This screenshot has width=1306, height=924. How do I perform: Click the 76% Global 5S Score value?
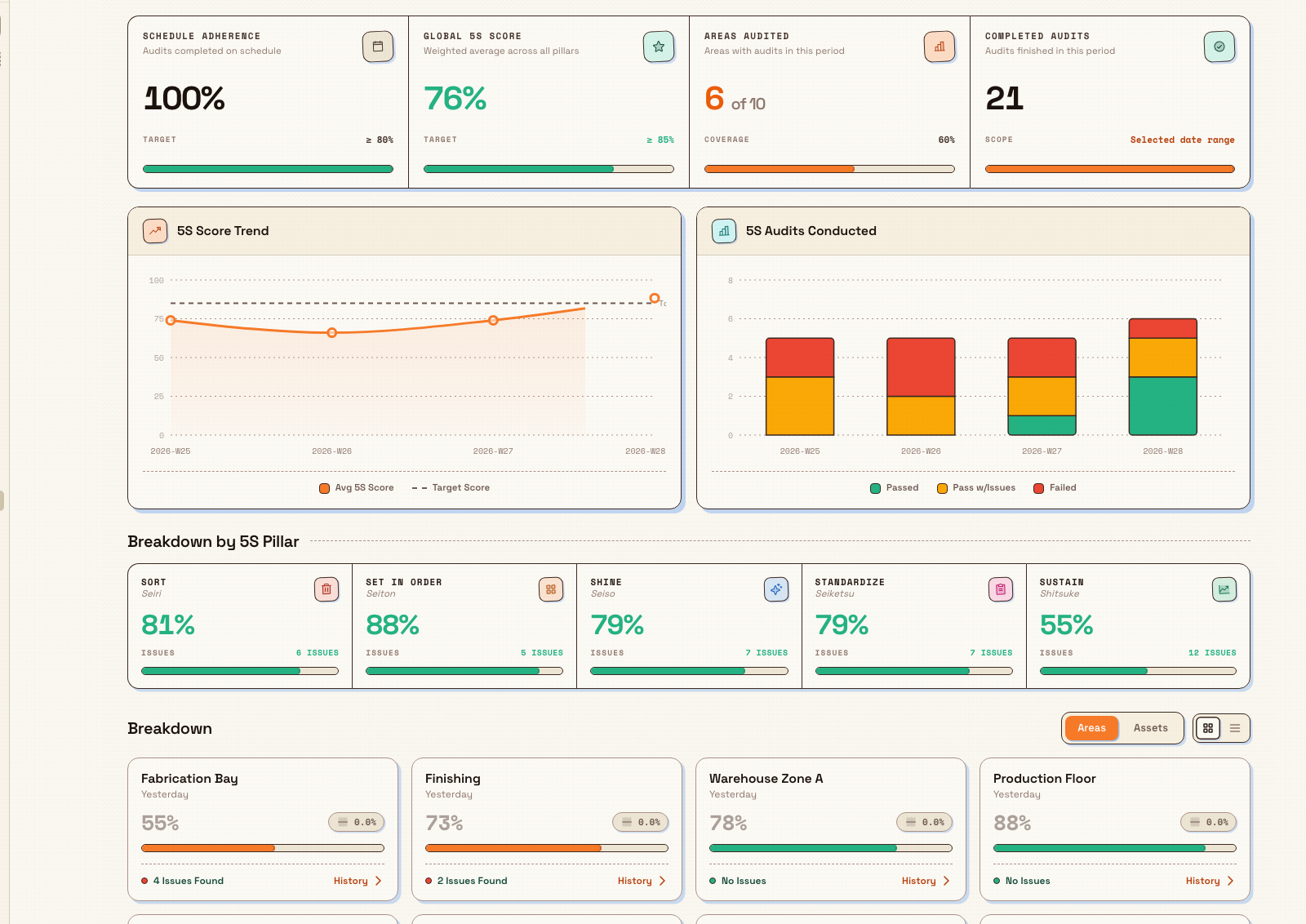(x=455, y=99)
